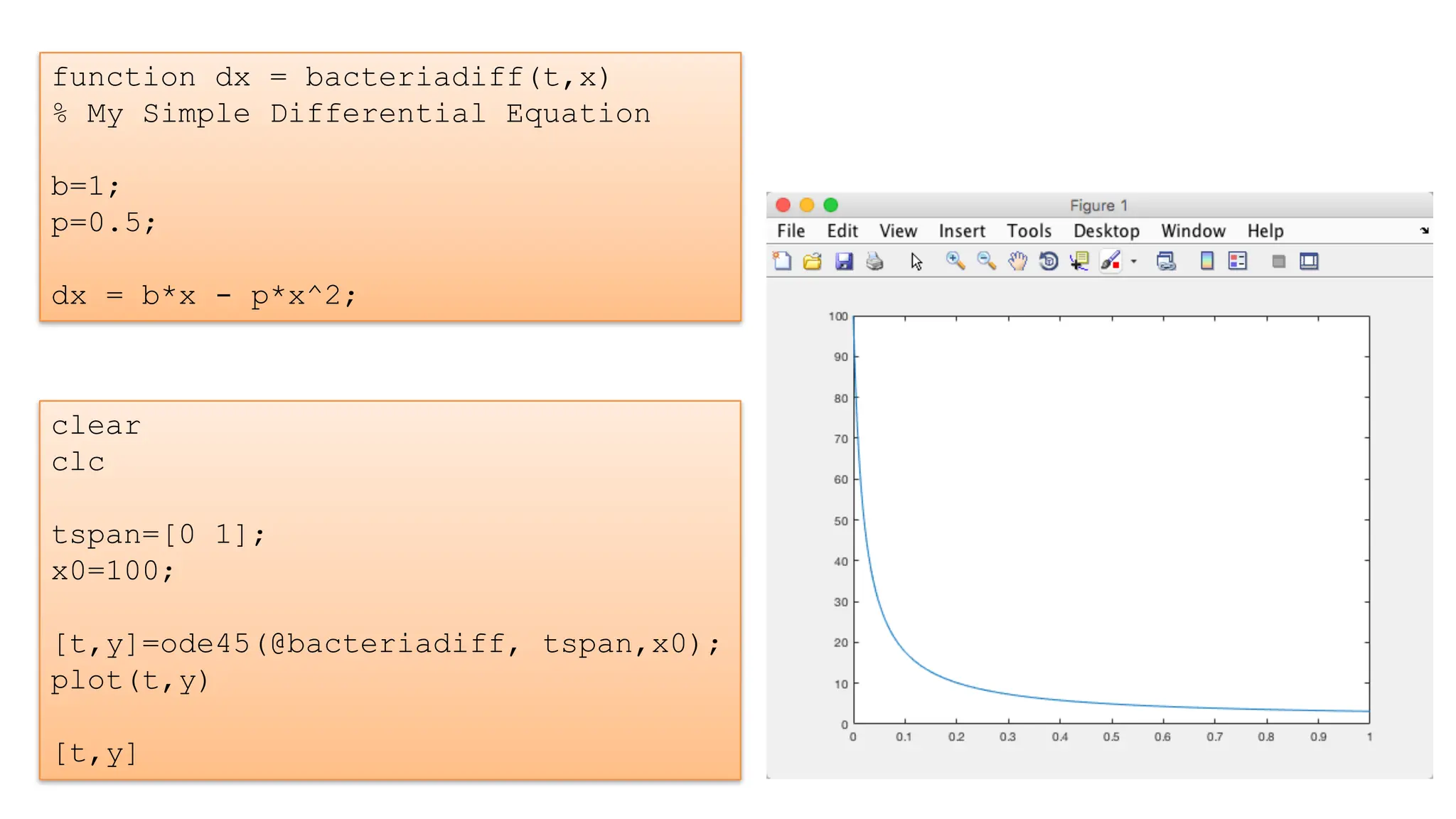Image resolution: width=1456 pixels, height=819 pixels.
Task: Open the Desktop menu
Action: (1106, 231)
